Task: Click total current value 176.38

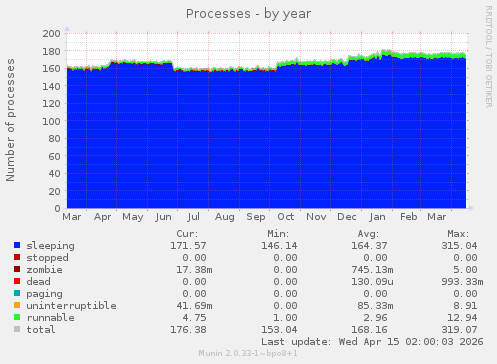Action: [x=188, y=330]
